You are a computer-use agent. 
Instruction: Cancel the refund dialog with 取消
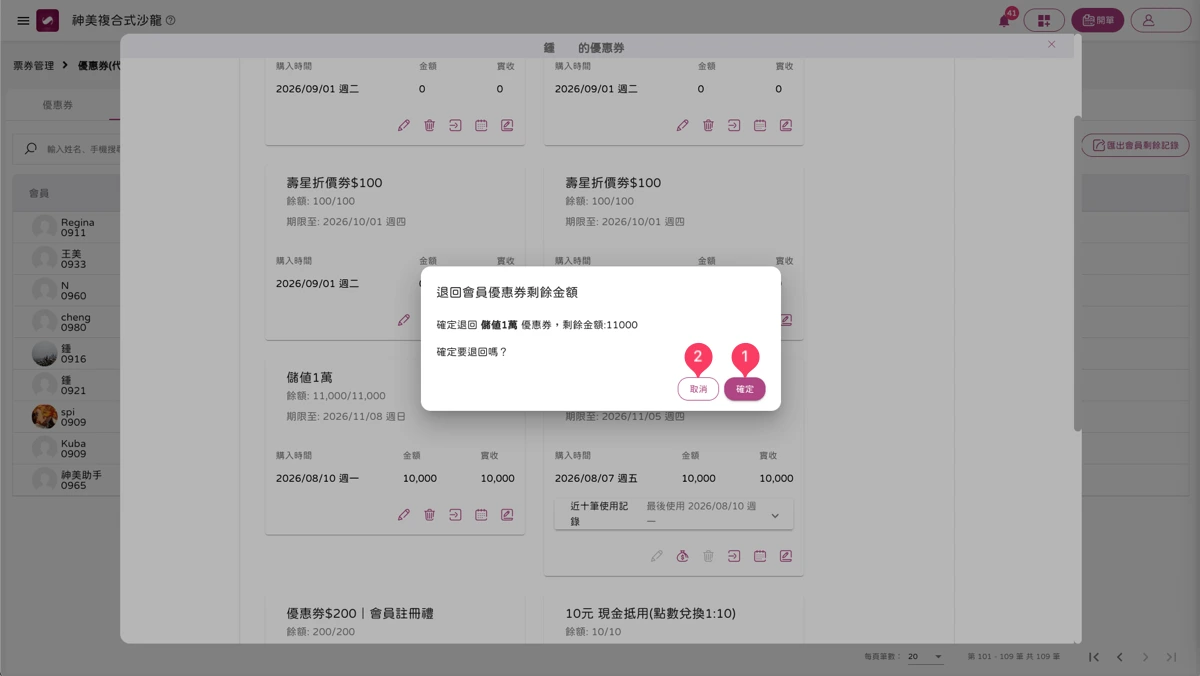(x=698, y=389)
